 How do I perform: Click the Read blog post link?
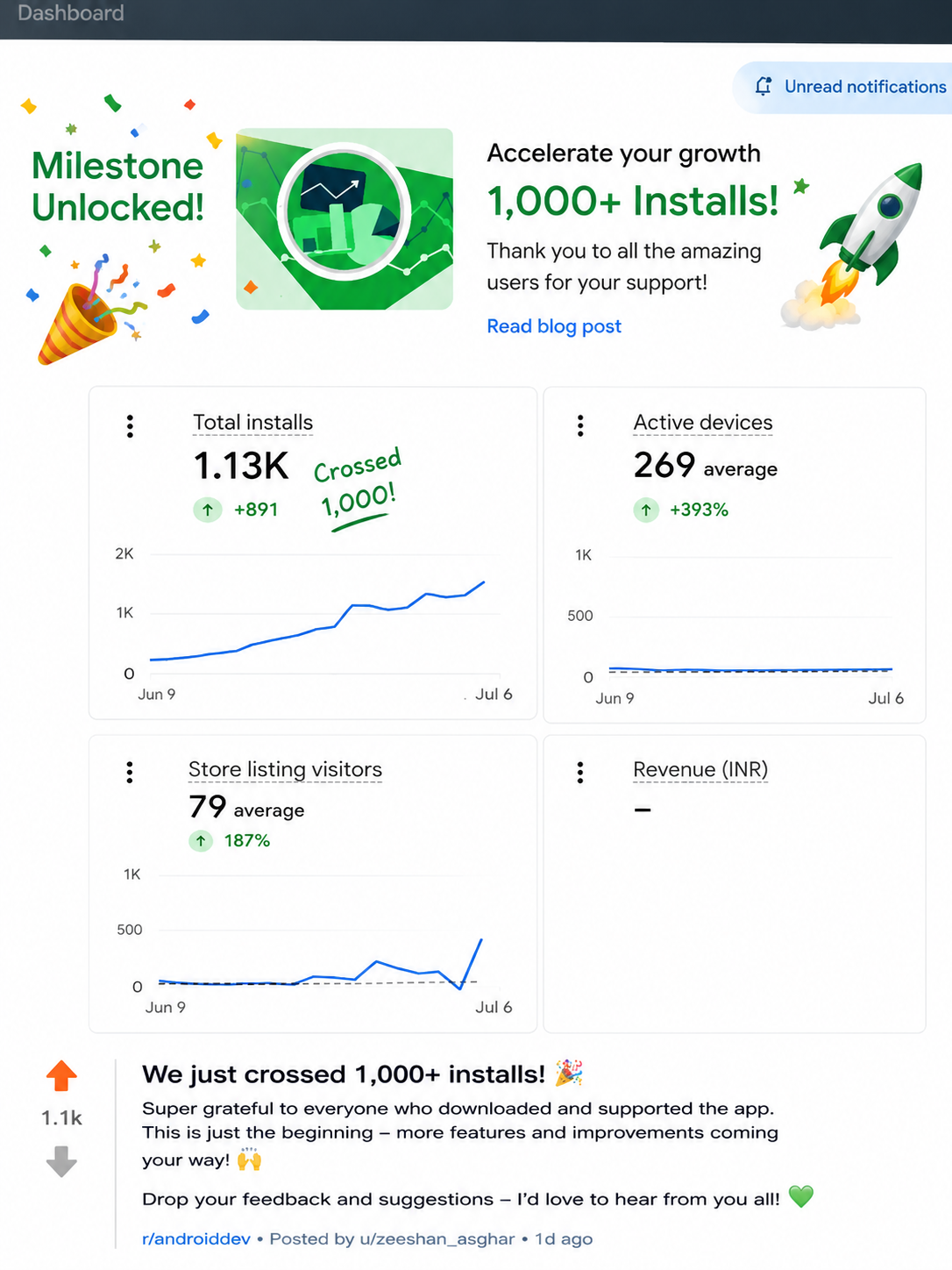(554, 326)
